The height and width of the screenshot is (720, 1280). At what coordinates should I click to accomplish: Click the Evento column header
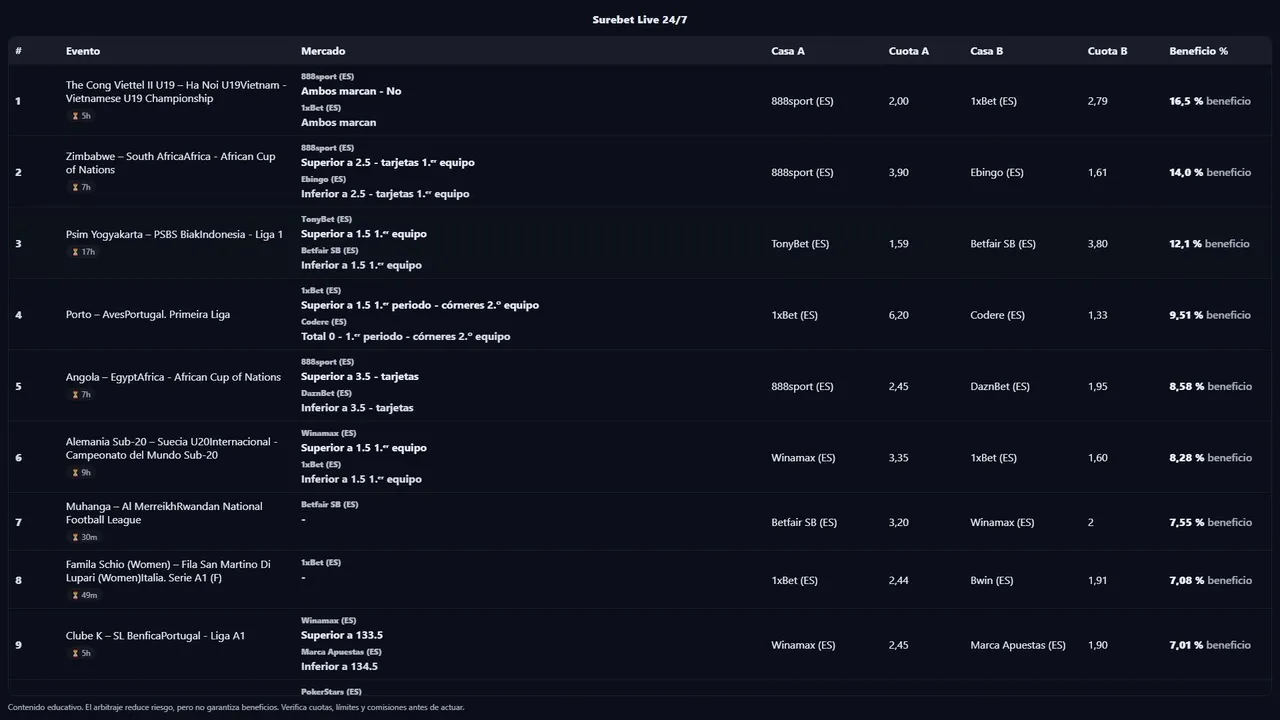click(83, 51)
